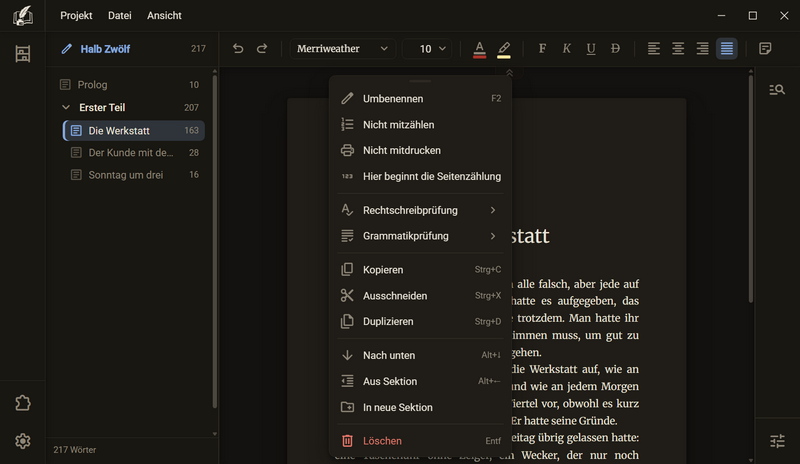Select the Prolog chapter
The image size is (800, 464).
click(130, 85)
